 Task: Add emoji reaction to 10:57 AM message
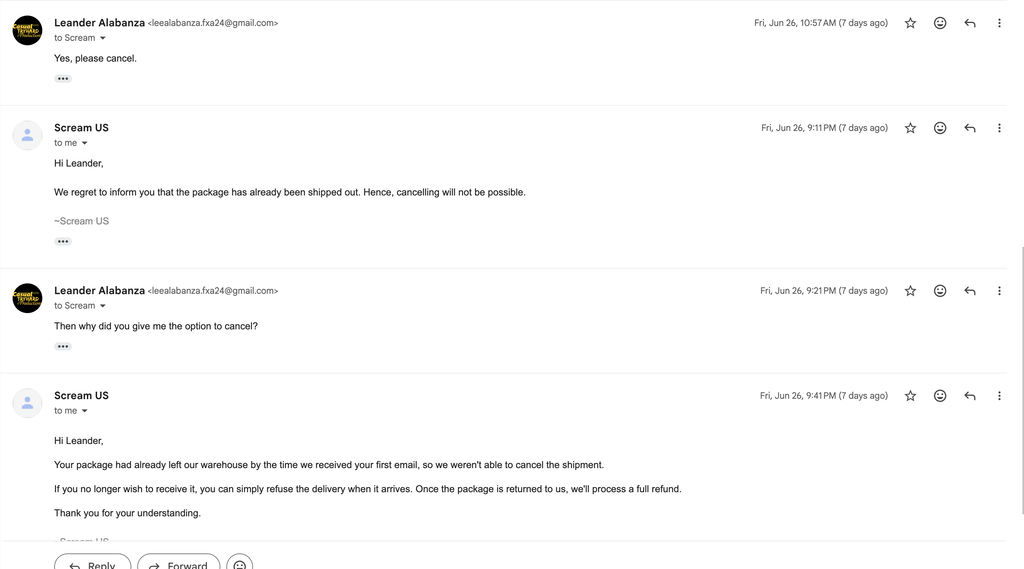940,23
